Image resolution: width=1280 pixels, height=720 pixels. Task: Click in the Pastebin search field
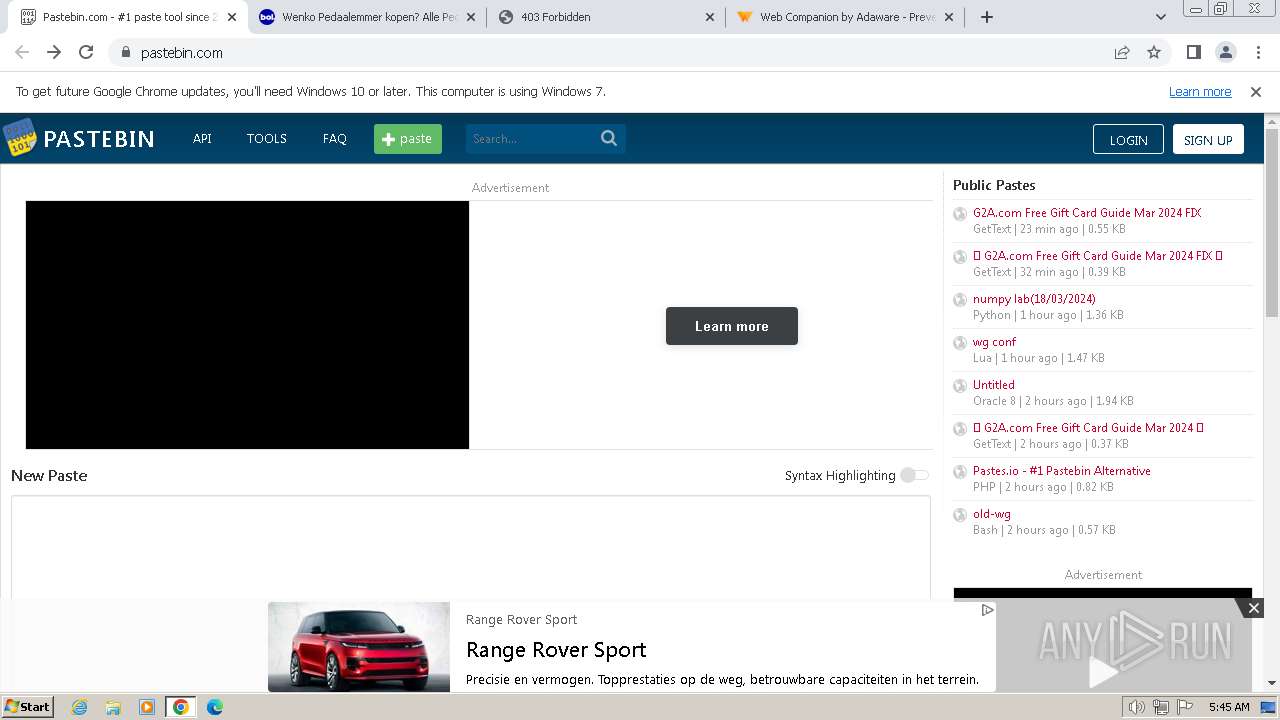tap(531, 139)
